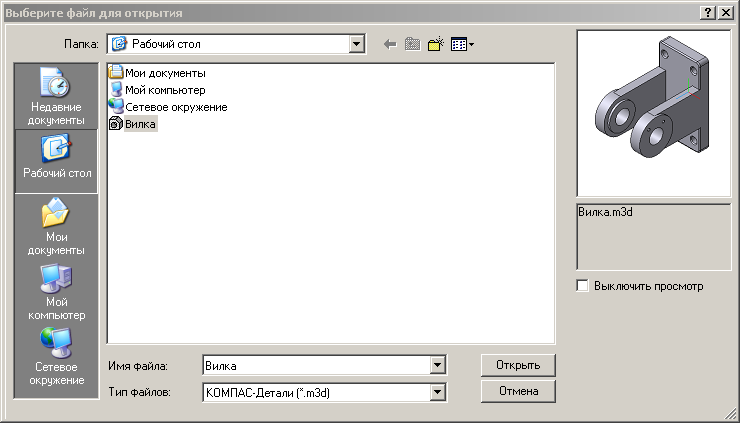Click the Вилка.m3d description text
The image size is (740, 423).
pos(605,212)
